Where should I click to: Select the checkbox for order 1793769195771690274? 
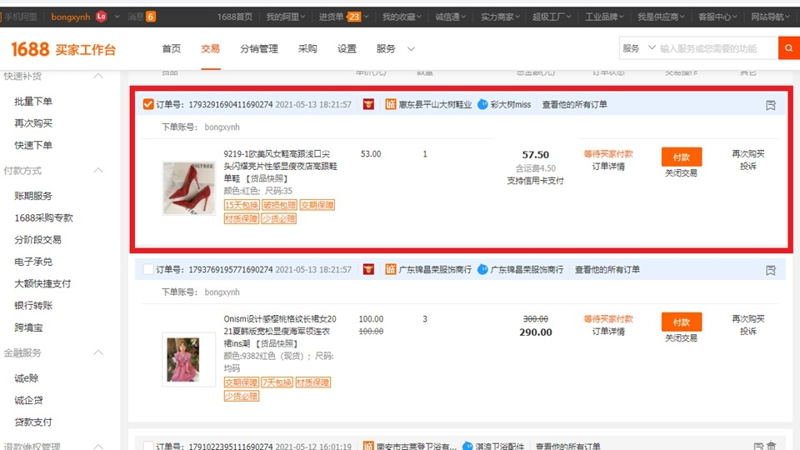tap(148, 270)
